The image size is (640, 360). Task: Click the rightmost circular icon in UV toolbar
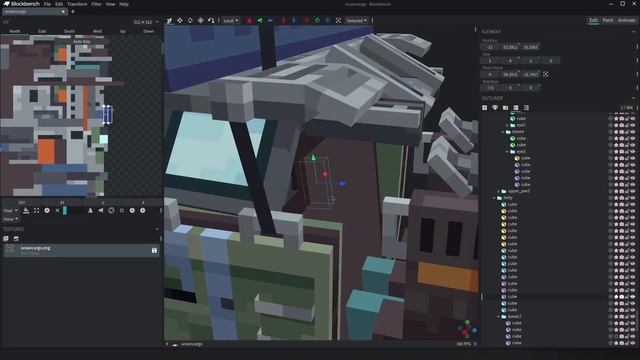click(x=143, y=211)
